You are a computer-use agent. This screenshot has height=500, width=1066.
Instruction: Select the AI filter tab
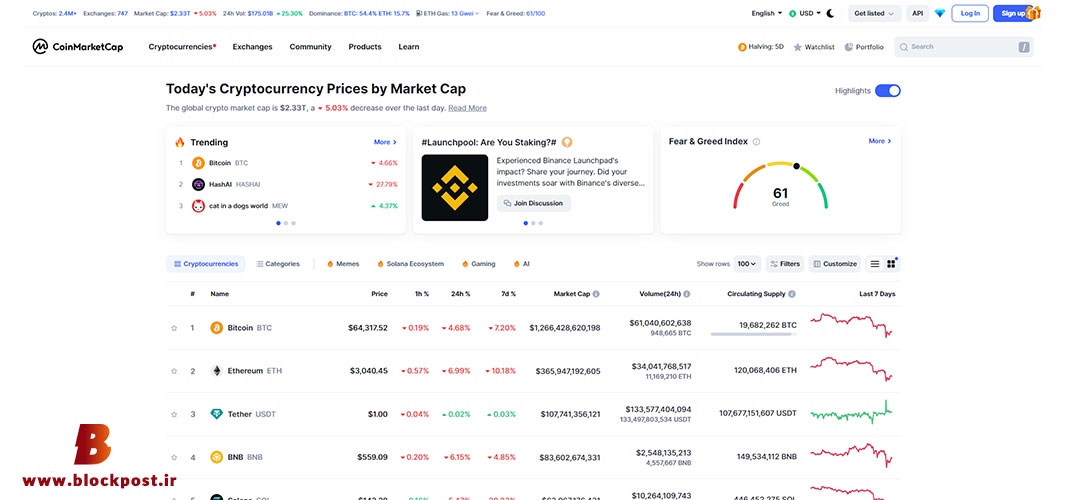[x=521, y=264]
